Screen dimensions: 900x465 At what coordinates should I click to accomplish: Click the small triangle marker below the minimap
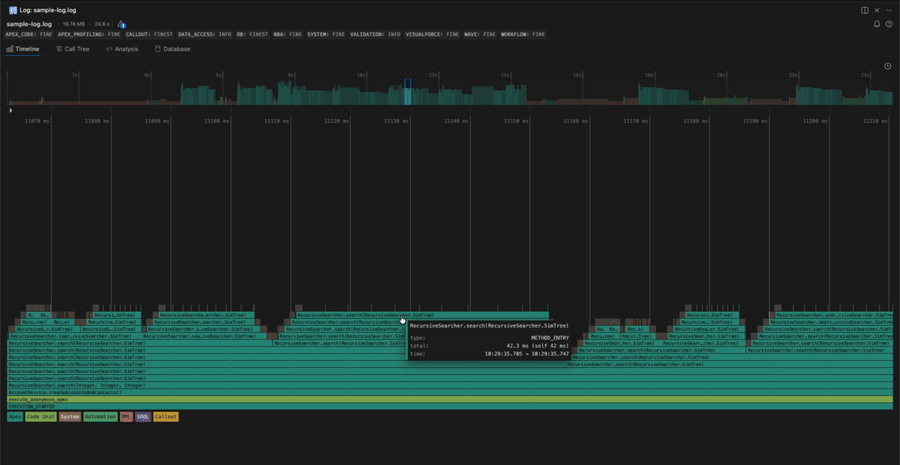(10, 110)
